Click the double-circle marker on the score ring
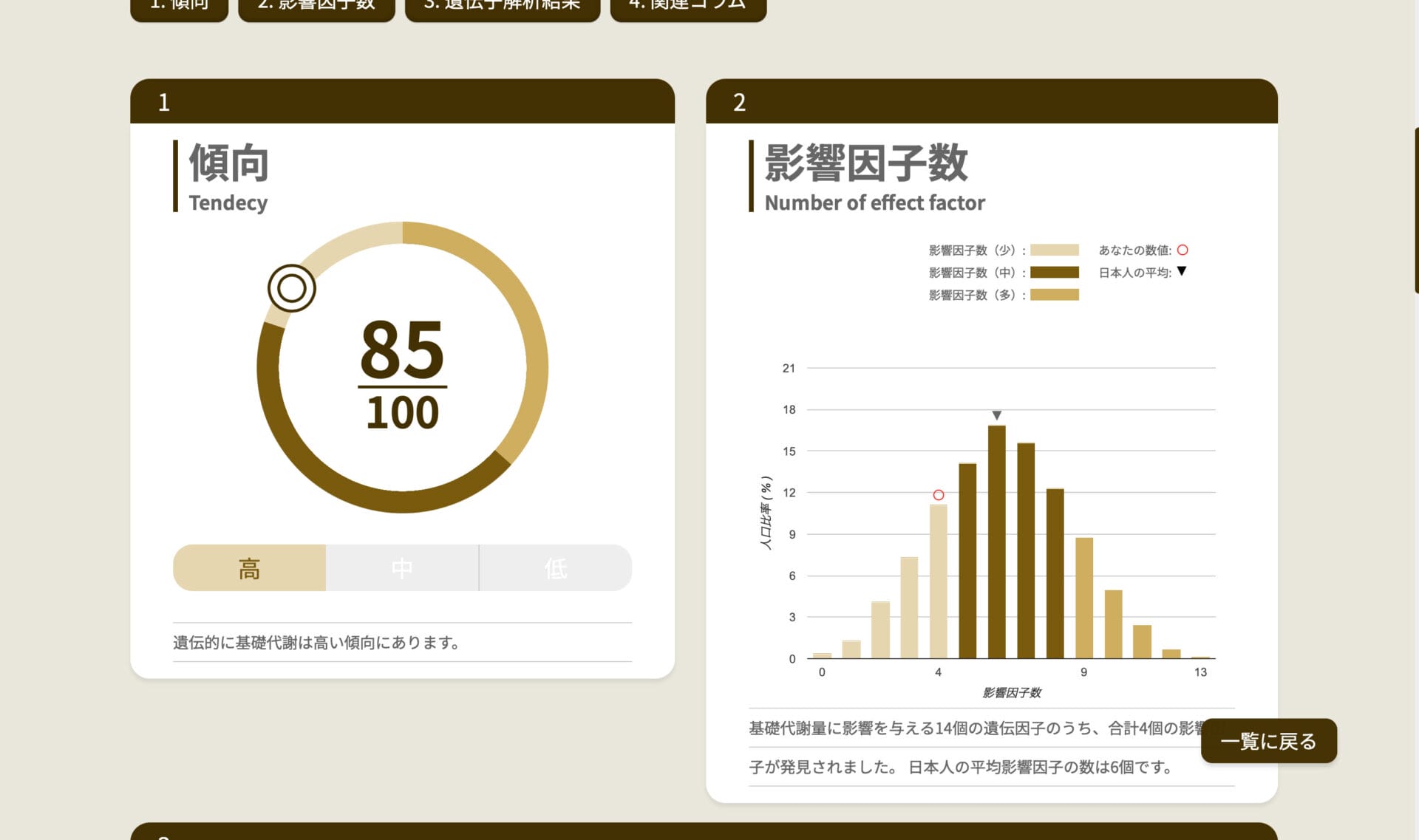 pyautogui.click(x=291, y=288)
